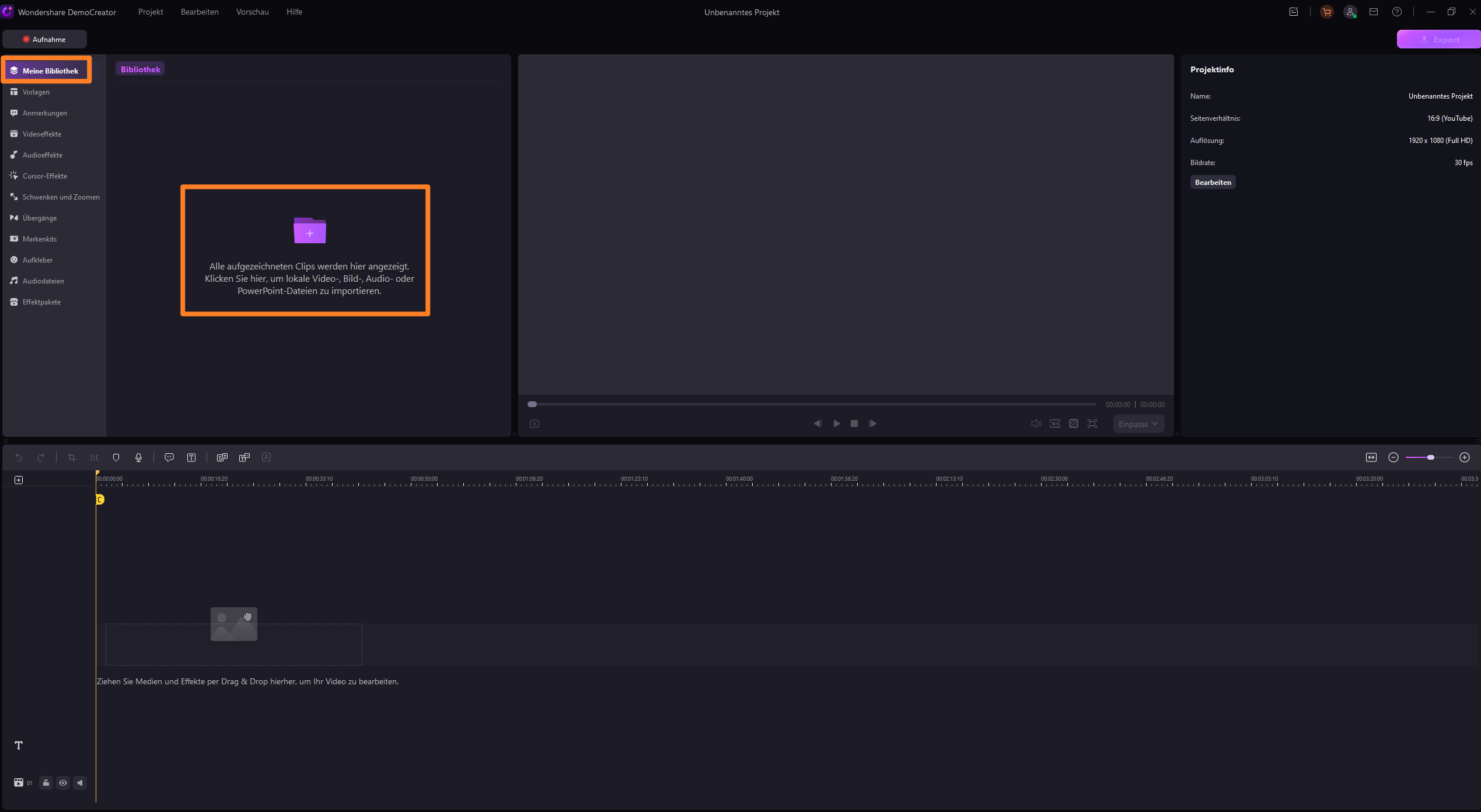Click the preview progress slider handle
Screen dimensions: 1481x812
532,404
